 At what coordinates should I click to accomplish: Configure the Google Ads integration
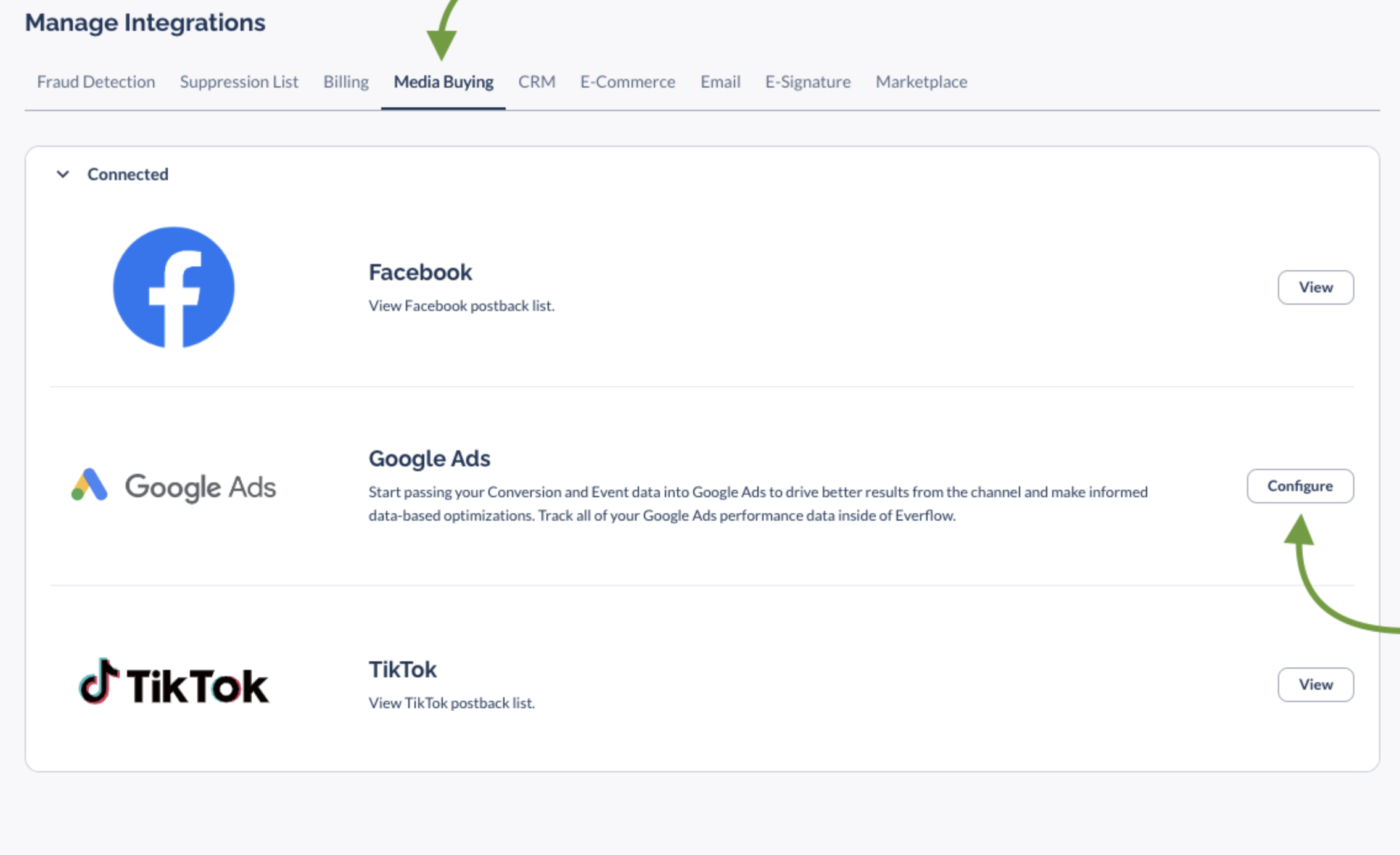pyautogui.click(x=1299, y=486)
